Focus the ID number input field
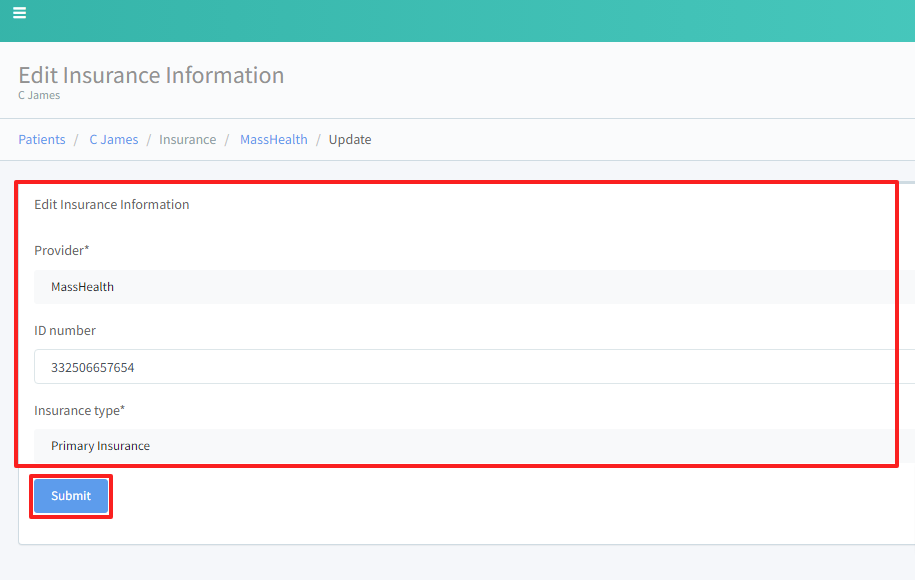The width and height of the screenshot is (915, 580). (470, 367)
